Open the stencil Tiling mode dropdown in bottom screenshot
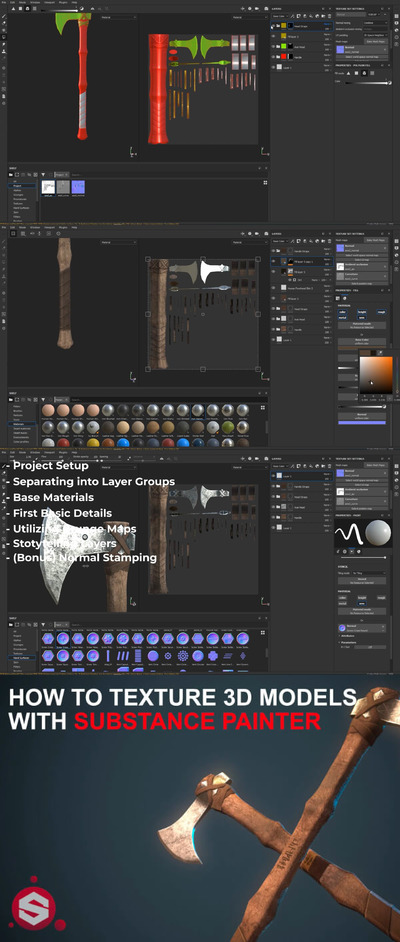This screenshot has height=942, width=400. pyautogui.click(x=370, y=574)
